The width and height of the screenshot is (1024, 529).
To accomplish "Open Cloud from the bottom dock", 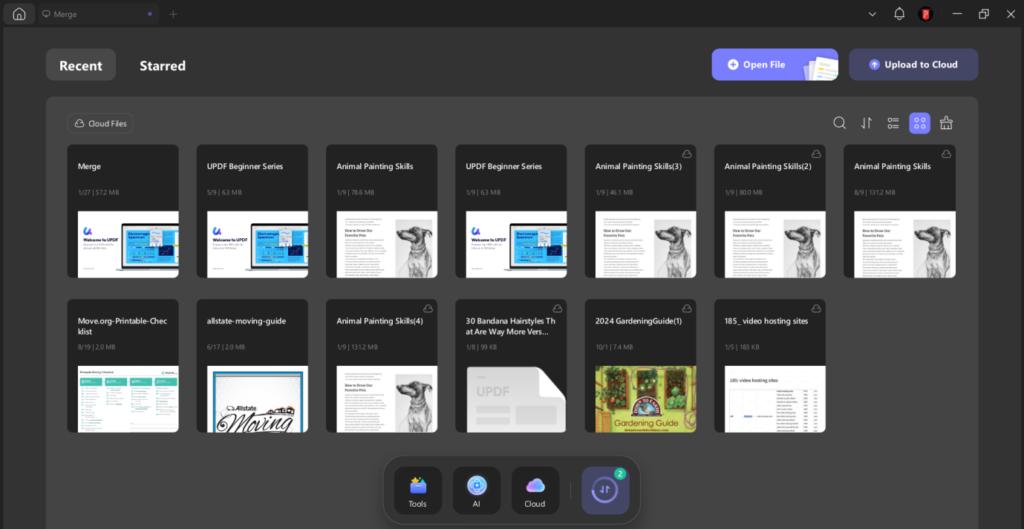I will pos(535,490).
